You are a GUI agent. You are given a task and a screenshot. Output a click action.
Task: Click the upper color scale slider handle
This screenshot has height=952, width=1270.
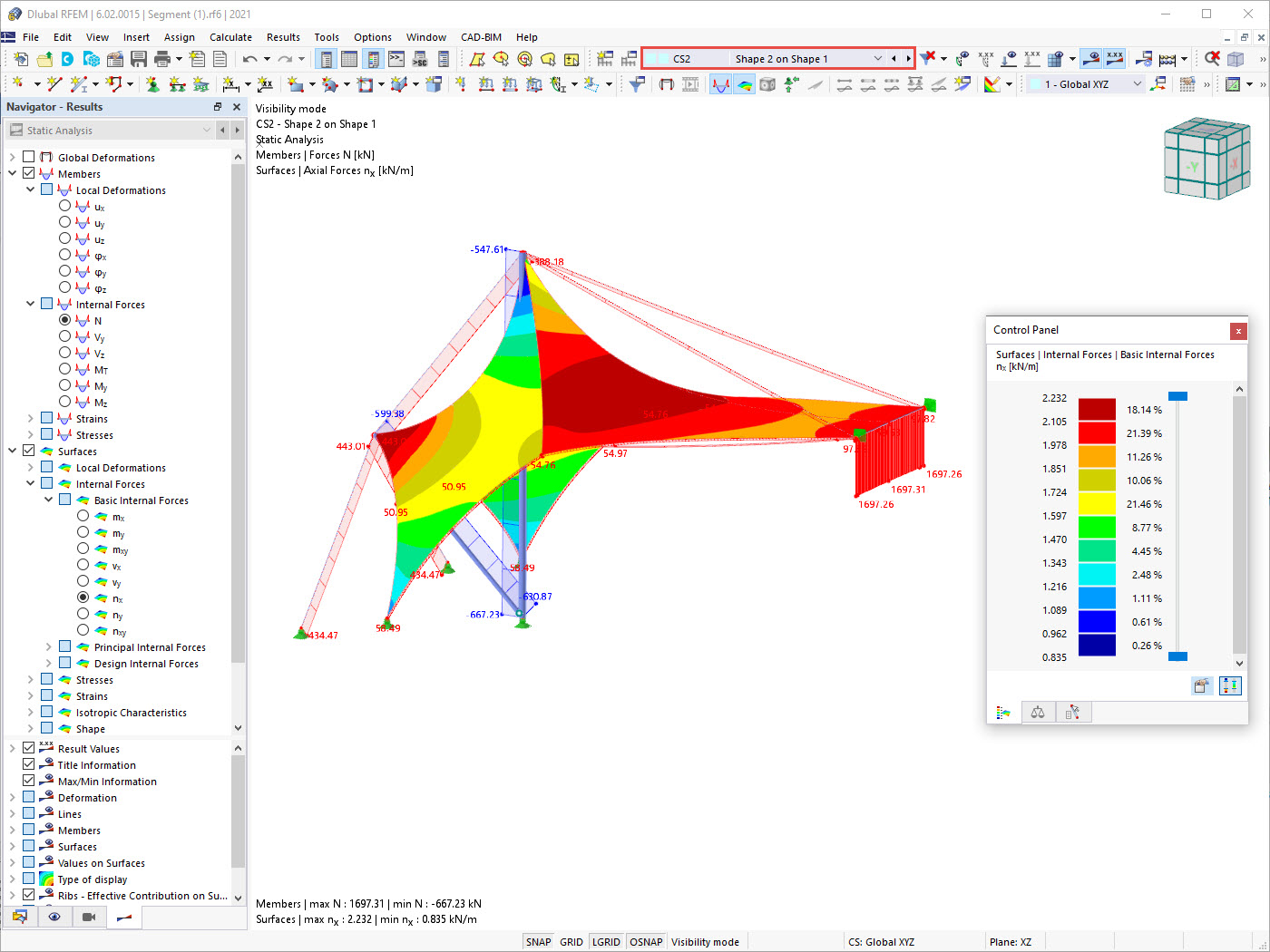pyautogui.click(x=1177, y=396)
